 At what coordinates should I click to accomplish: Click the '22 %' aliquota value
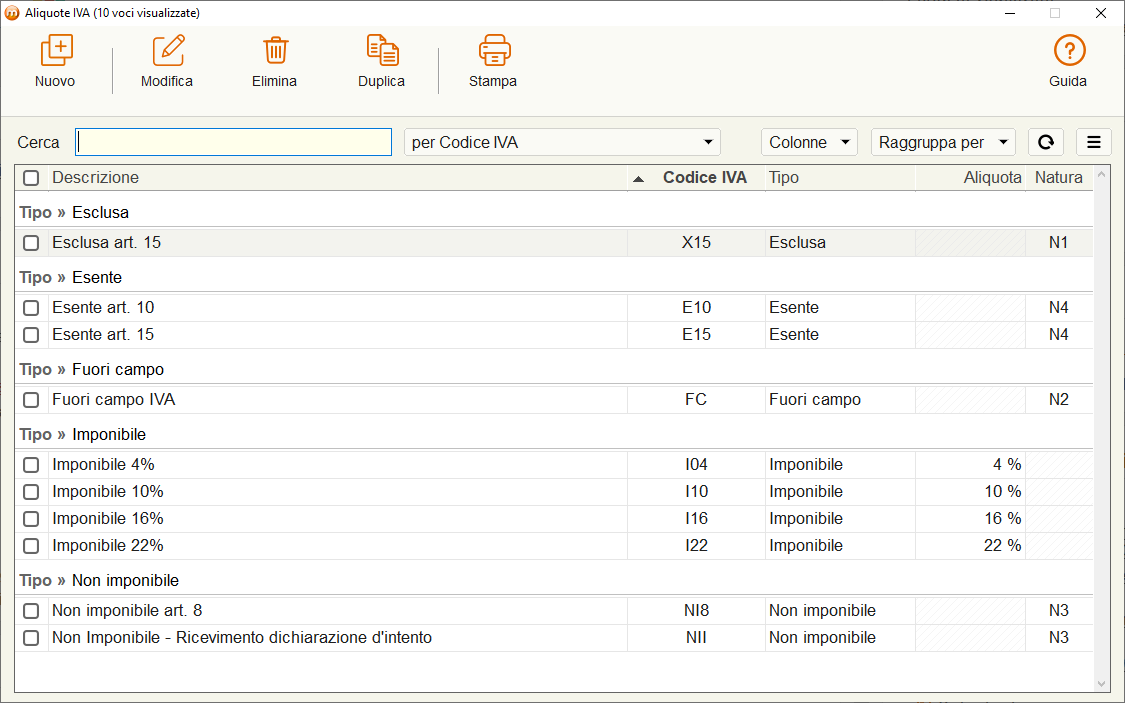pos(1002,545)
